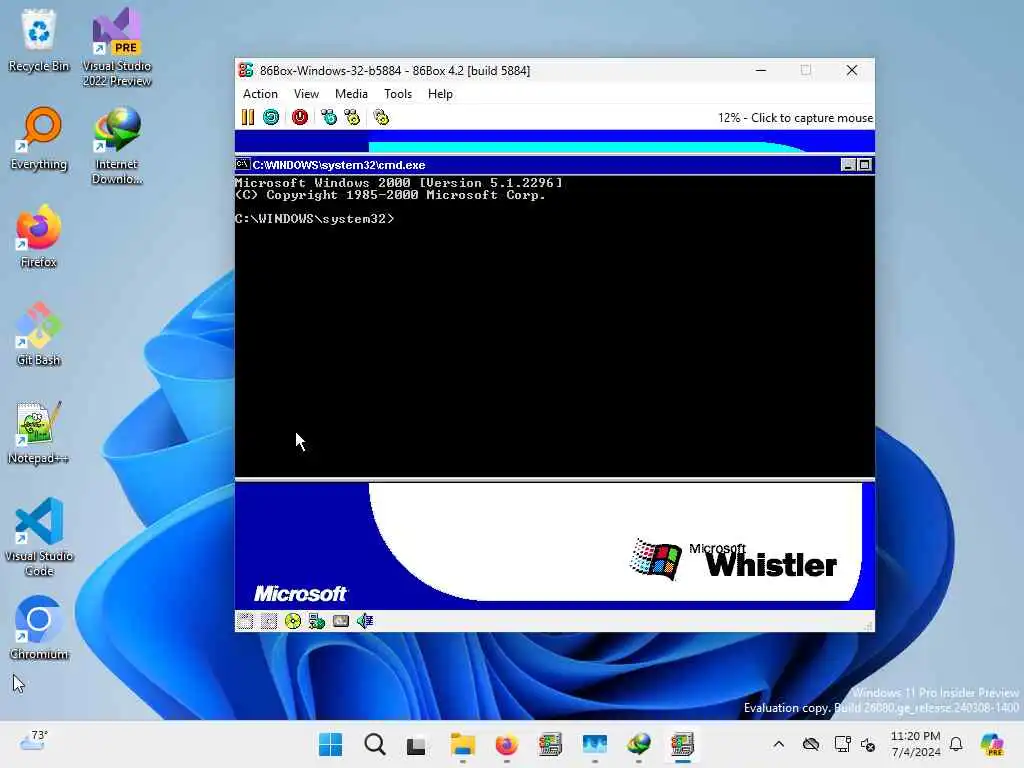The height and width of the screenshot is (768, 1024).
Task: Maximize the emulated cmd.exe window
Action: click(864, 165)
